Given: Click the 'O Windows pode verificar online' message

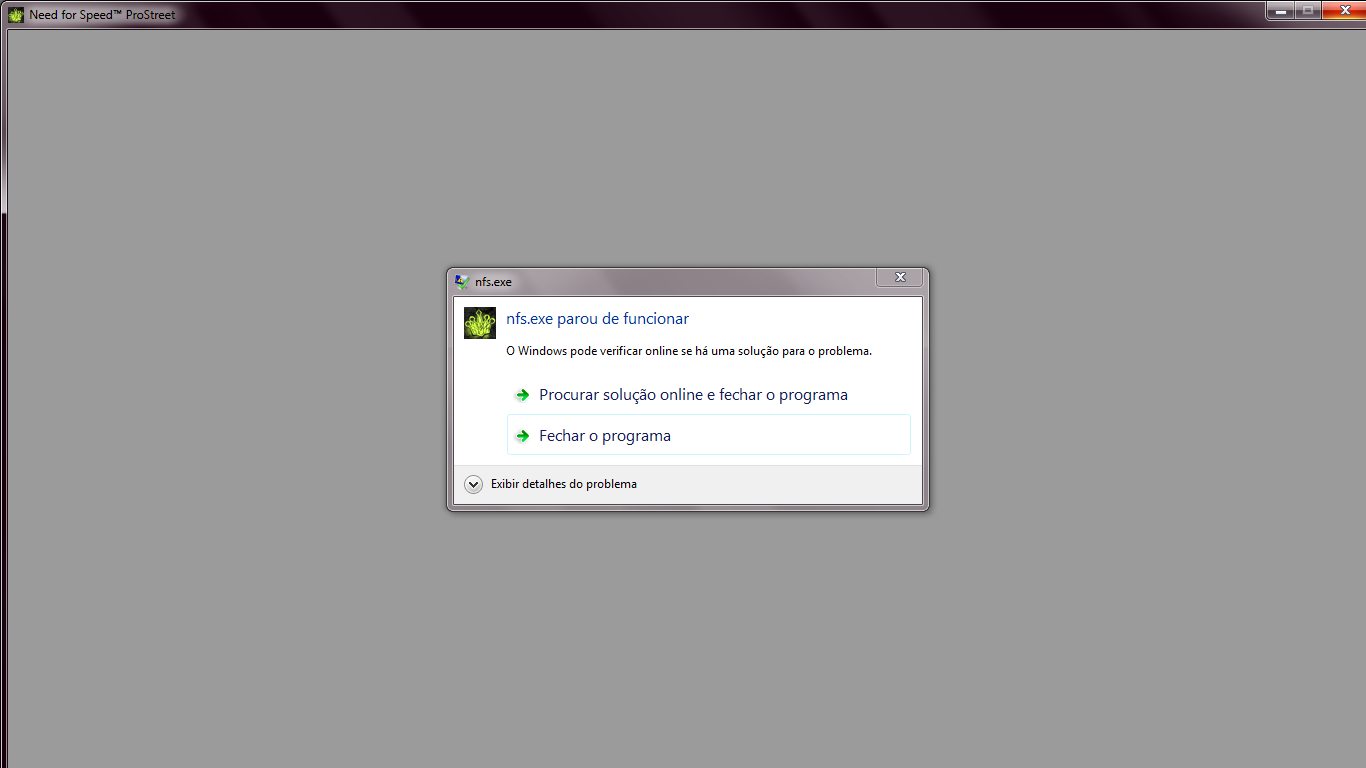Looking at the screenshot, I should coord(689,351).
